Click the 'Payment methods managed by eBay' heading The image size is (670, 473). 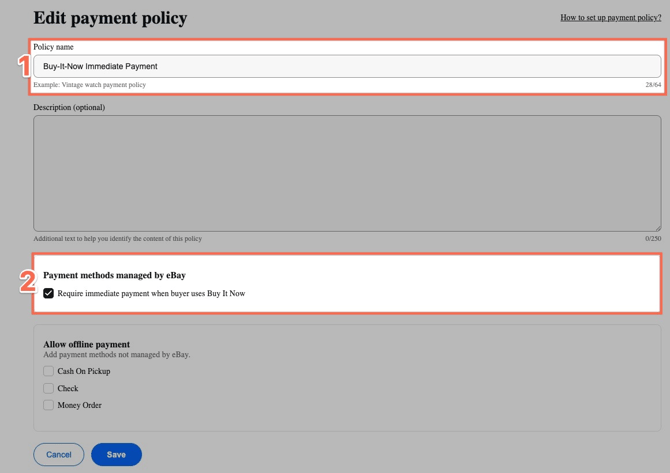coord(114,275)
